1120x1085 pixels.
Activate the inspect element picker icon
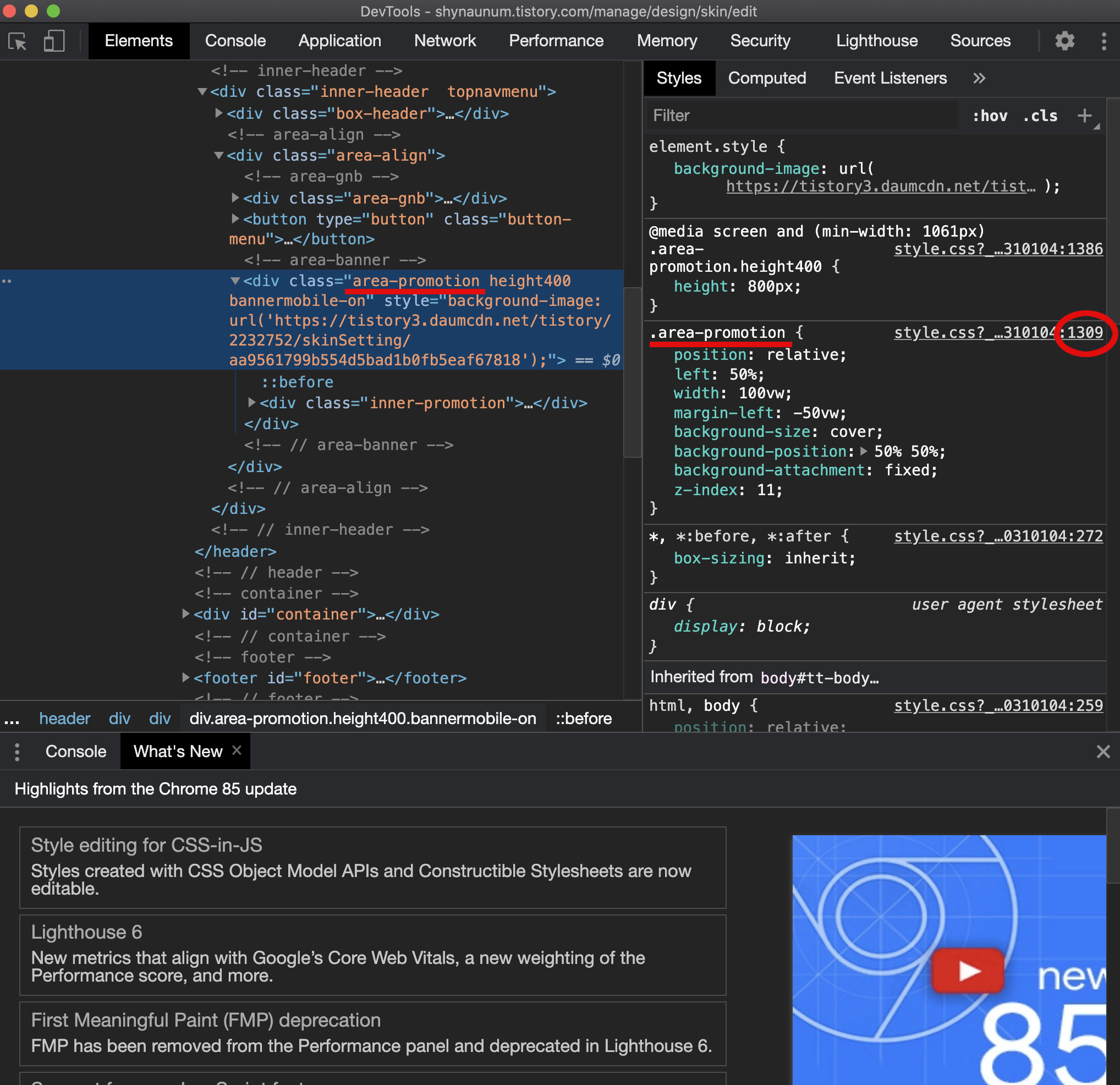tap(18, 41)
